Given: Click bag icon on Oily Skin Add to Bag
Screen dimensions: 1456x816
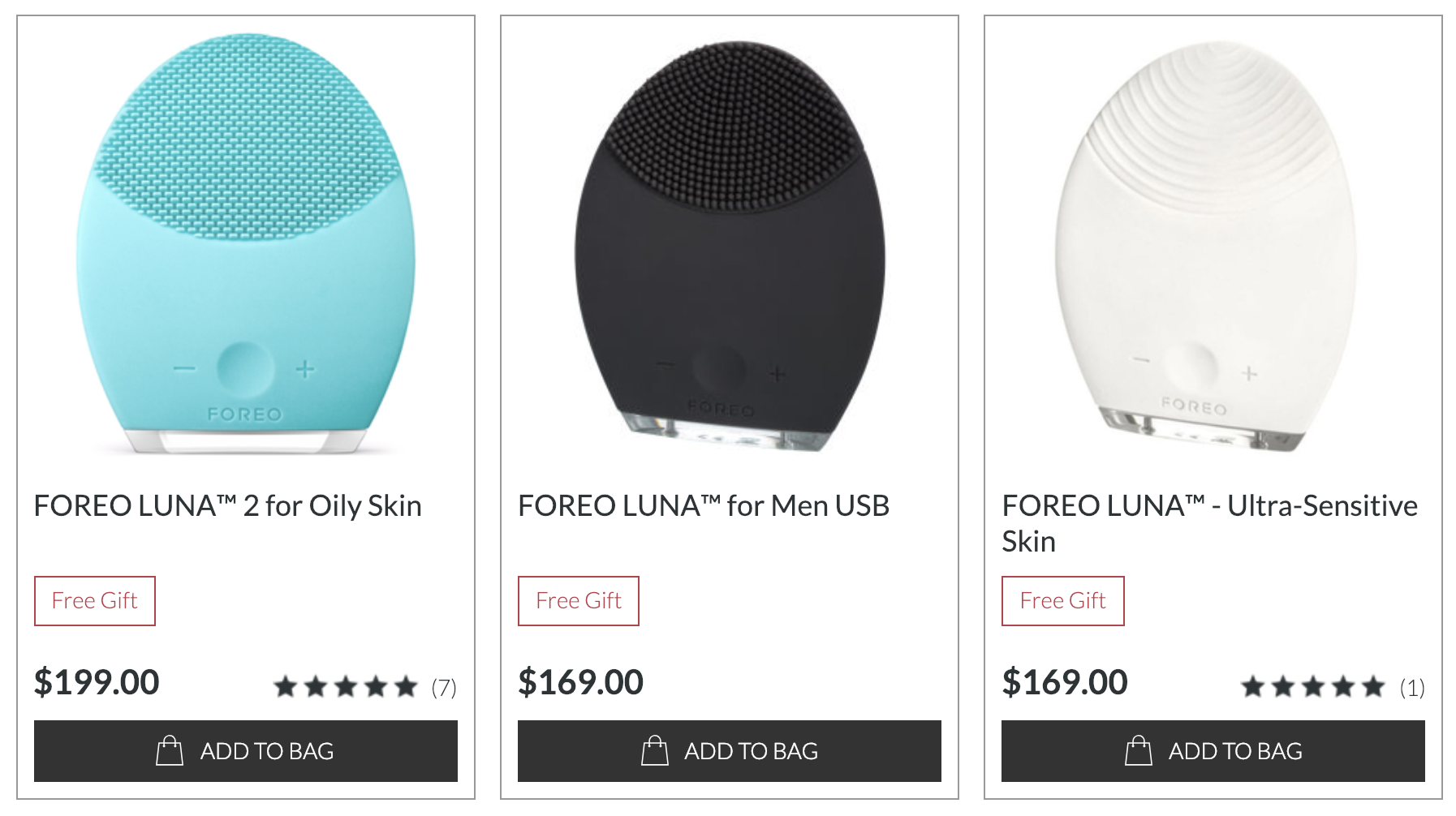Looking at the screenshot, I should 170,750.
